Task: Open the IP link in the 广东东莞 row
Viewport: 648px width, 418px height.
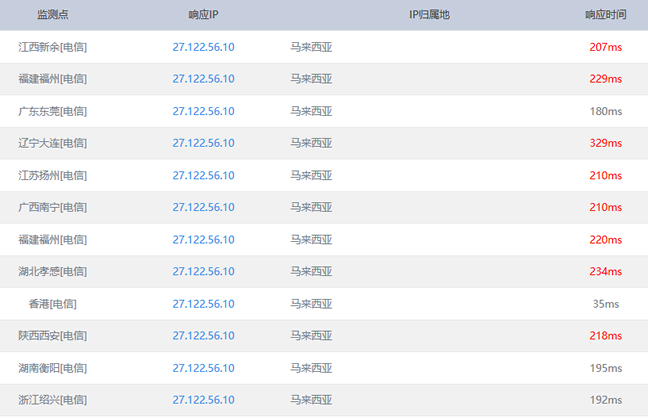Action: coord(203,111)
